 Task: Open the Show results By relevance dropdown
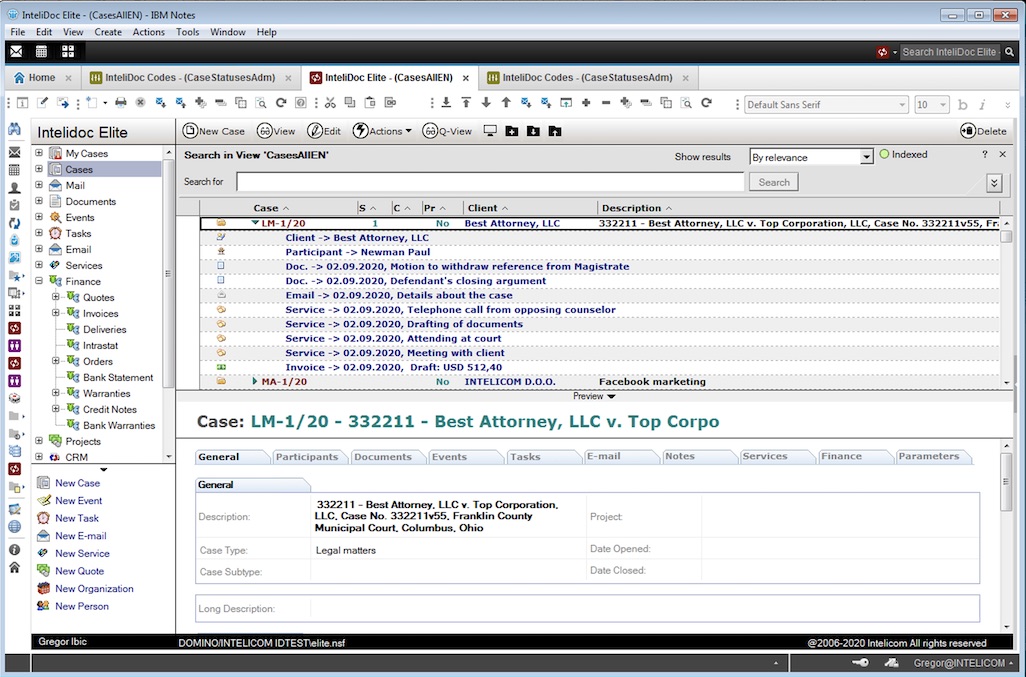tap(866, 157)
